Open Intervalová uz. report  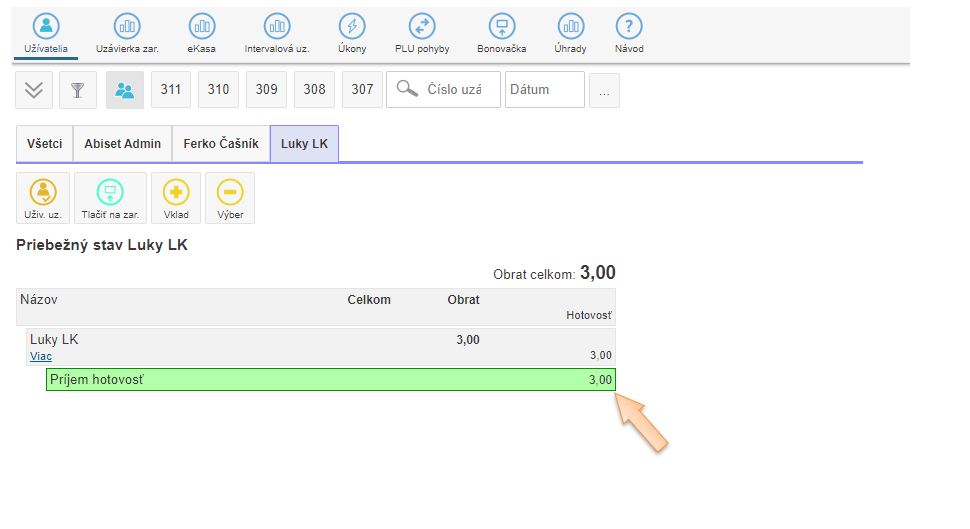[x=277, y=27]
